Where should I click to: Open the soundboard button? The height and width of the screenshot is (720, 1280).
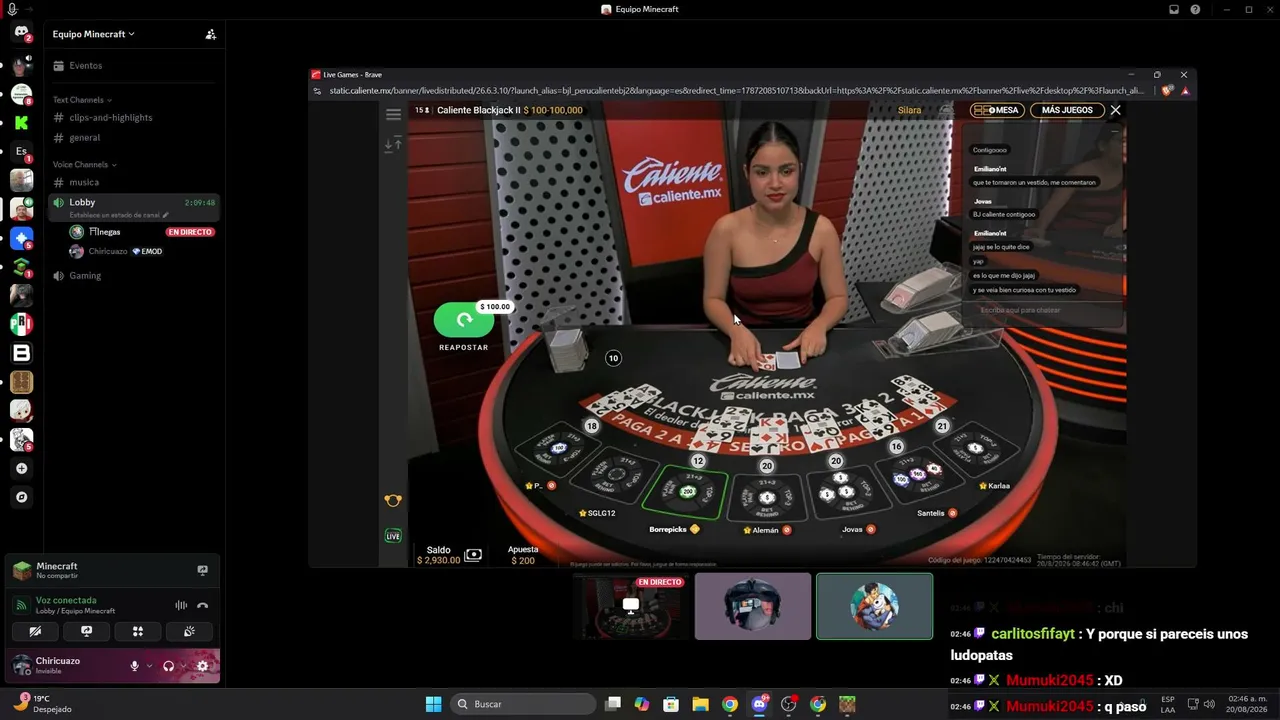tap(189, 632)
